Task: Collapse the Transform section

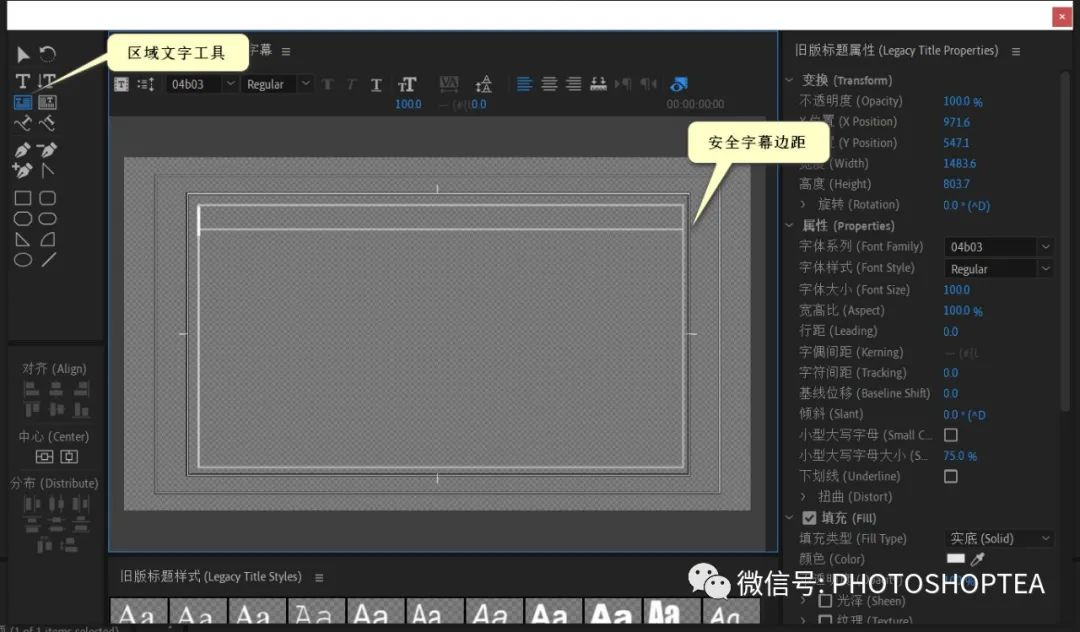Action: pos(789,80)
